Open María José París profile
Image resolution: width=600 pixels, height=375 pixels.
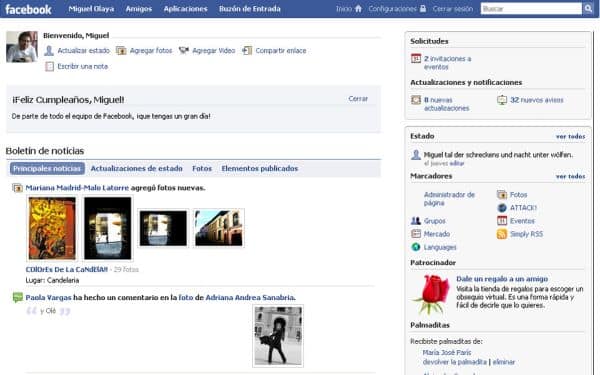[x=447, y=352]
